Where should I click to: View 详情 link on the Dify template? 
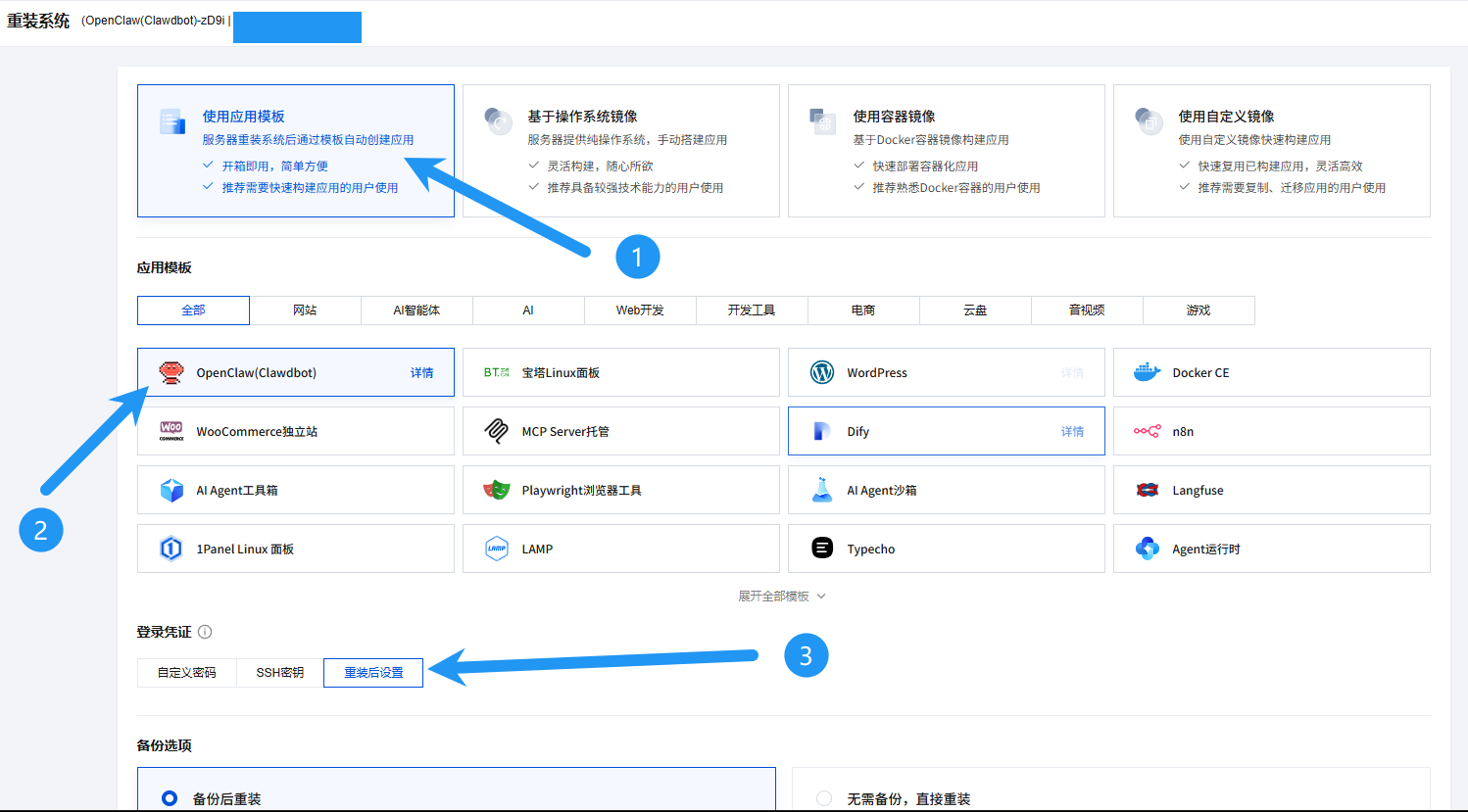pos(1072,432)
